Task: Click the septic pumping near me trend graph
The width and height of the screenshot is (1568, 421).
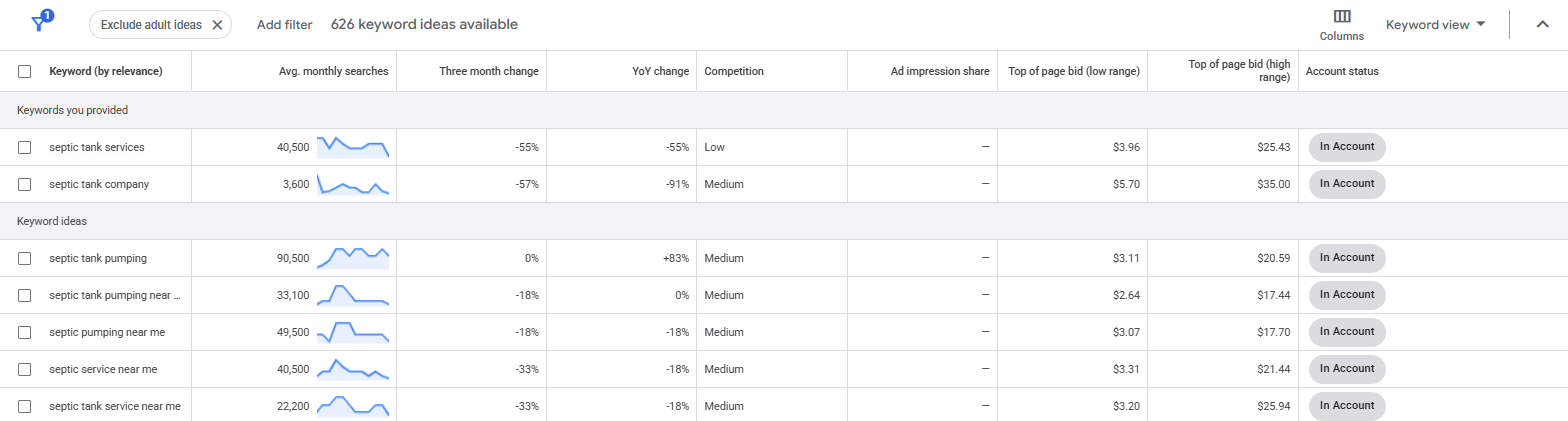Action: click(x=352, y=332)
